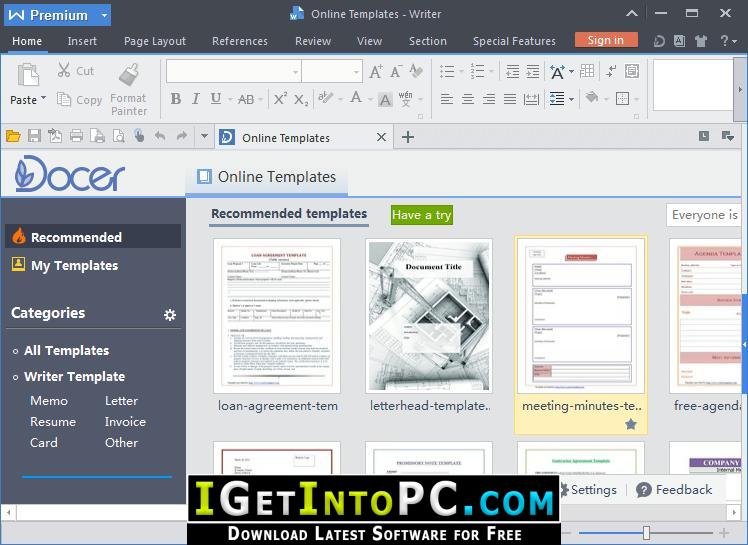This screenshot has width=748, height=545.
Task: Toggle superscript X² formatting
Action: coord(280,98)
